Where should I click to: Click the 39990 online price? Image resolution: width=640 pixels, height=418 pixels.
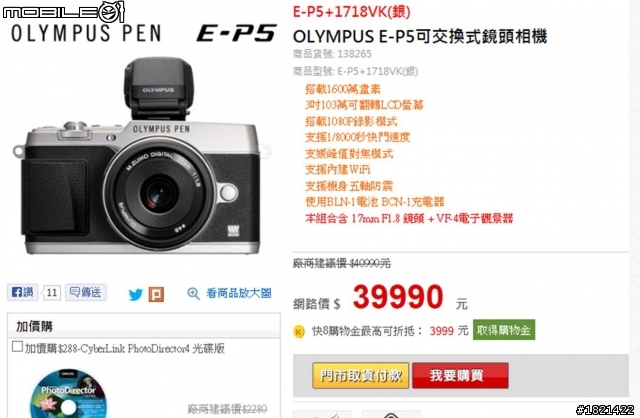398,297
